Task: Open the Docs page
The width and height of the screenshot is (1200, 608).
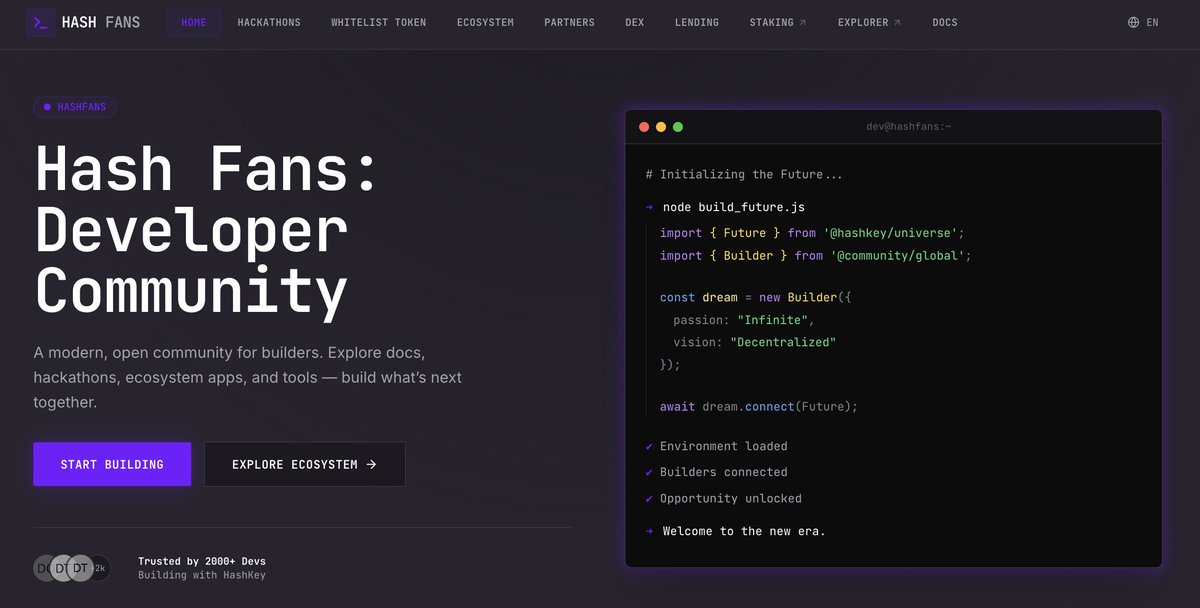Action: pos(945,22)
